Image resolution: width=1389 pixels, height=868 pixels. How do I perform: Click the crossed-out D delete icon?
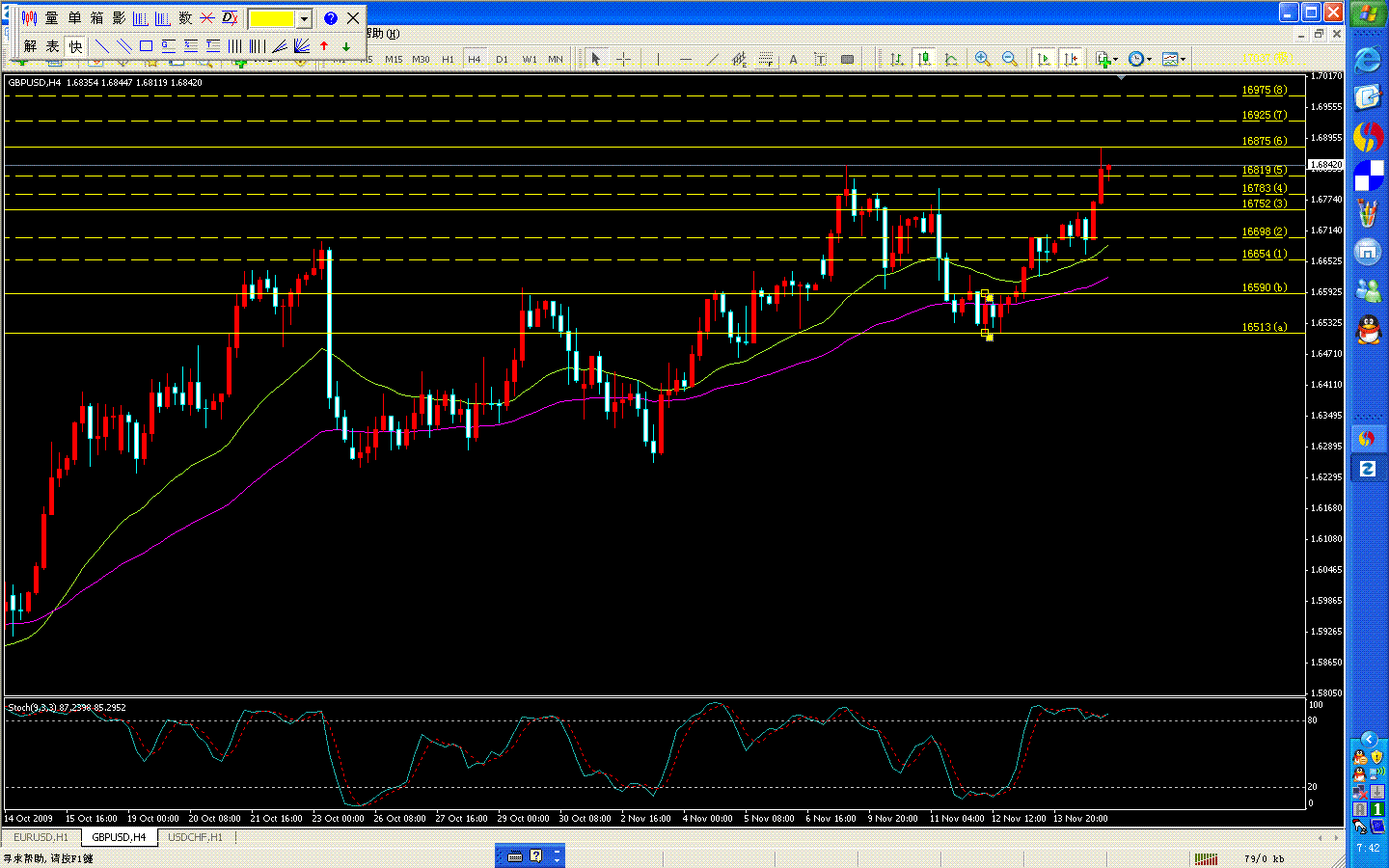coord(230,18)
